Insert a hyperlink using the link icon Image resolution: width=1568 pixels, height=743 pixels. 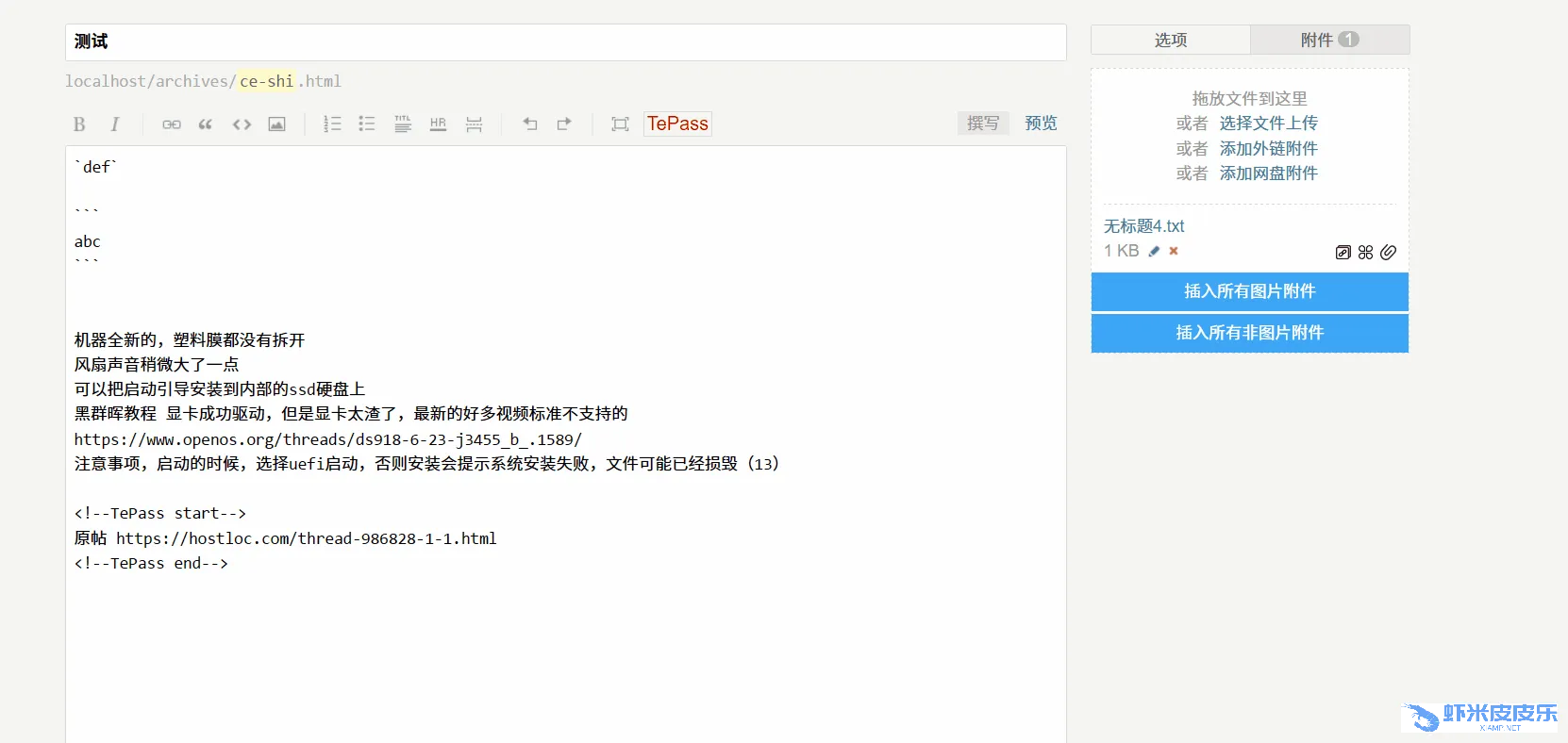(x=171, y=124)
